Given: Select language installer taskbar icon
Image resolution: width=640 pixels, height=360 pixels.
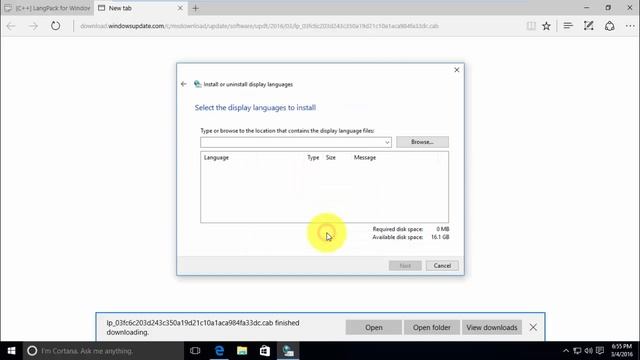Looking at the screenshot, I should [288, 351].
